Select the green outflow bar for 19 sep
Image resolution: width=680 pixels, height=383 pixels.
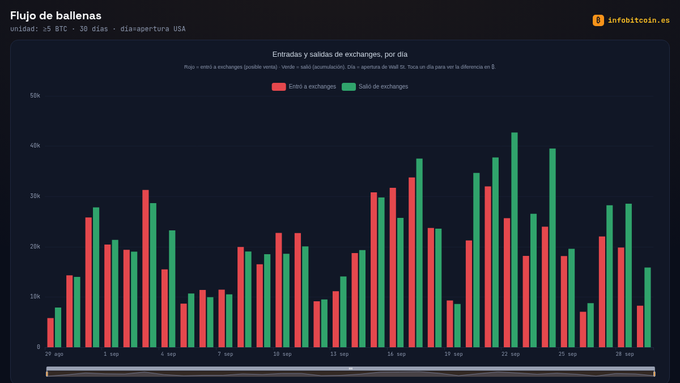[458, 325]
